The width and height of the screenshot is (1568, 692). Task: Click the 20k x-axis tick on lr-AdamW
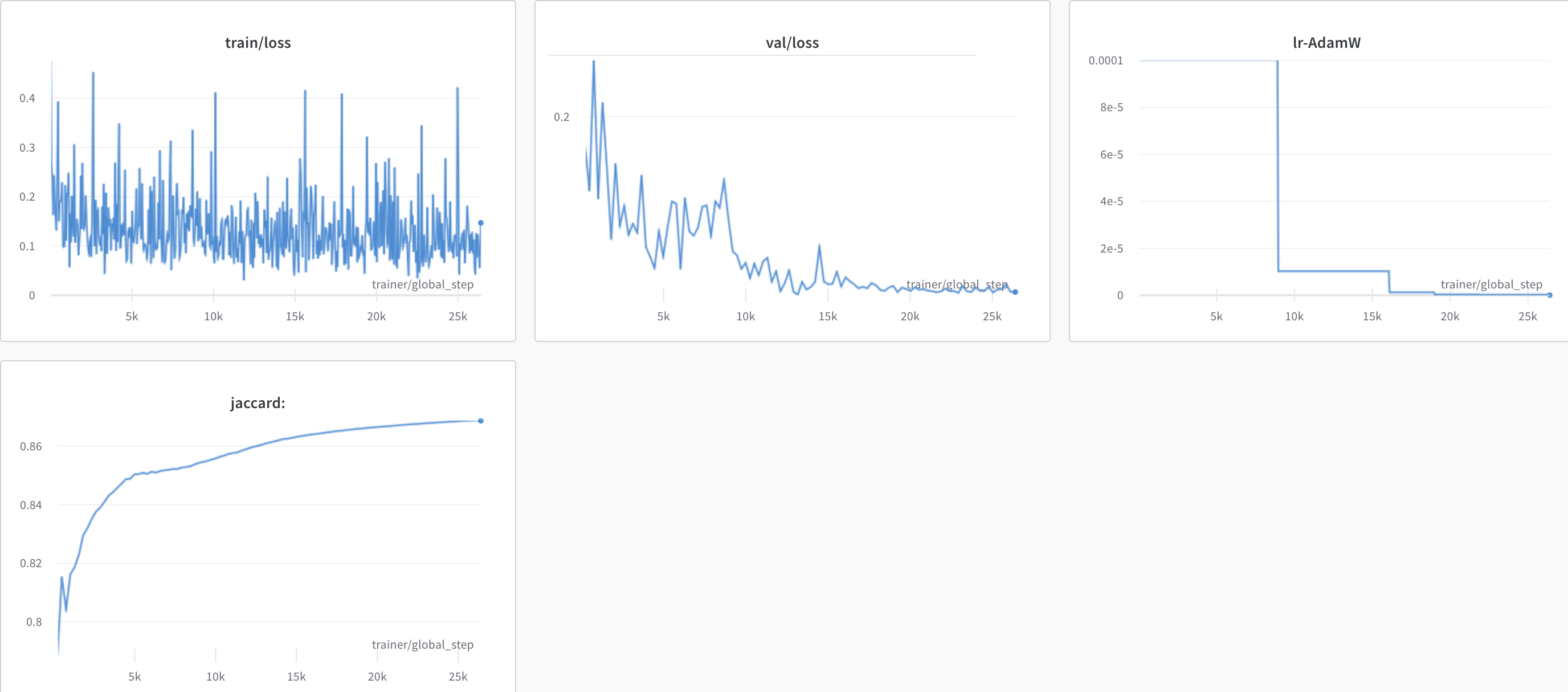(x=1449, y=317)
